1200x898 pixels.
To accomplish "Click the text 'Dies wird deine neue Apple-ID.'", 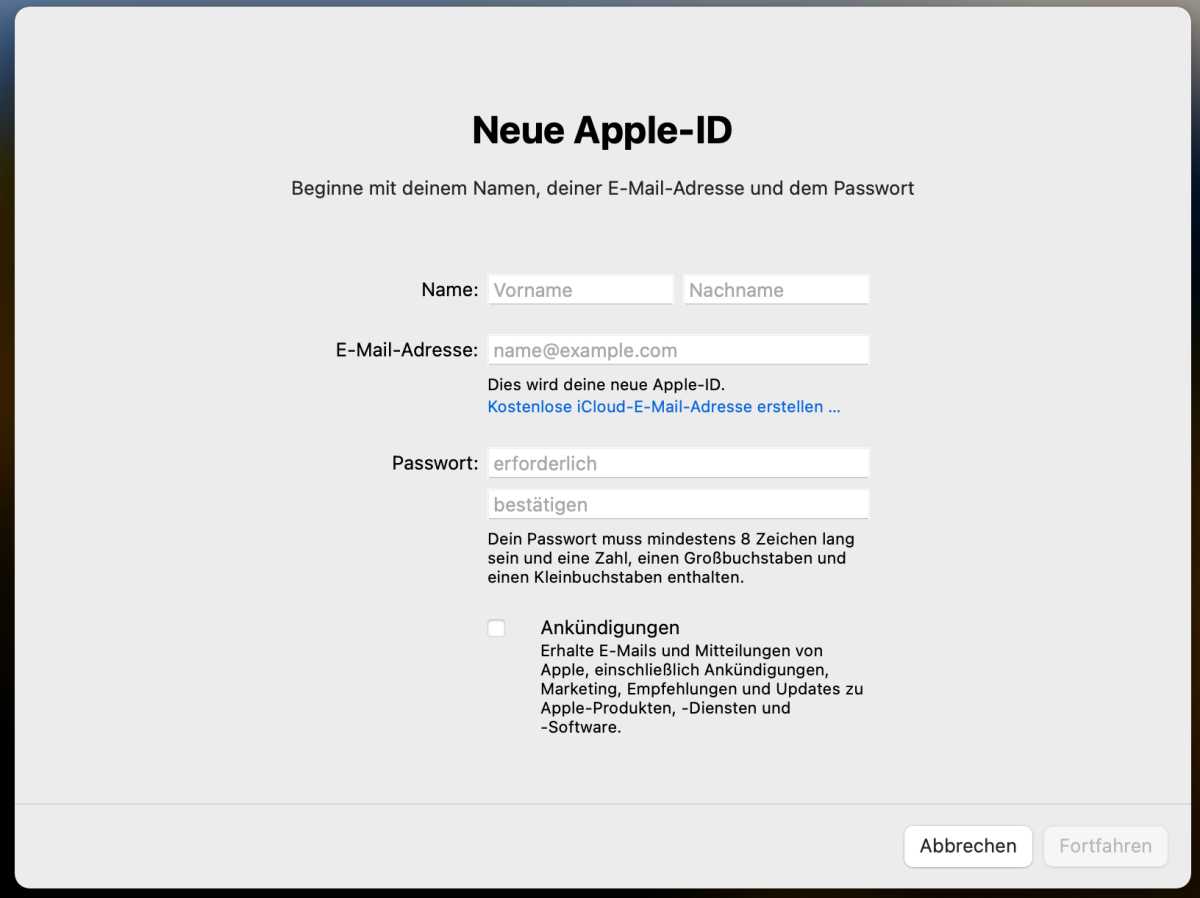I will tap(606, 385).
